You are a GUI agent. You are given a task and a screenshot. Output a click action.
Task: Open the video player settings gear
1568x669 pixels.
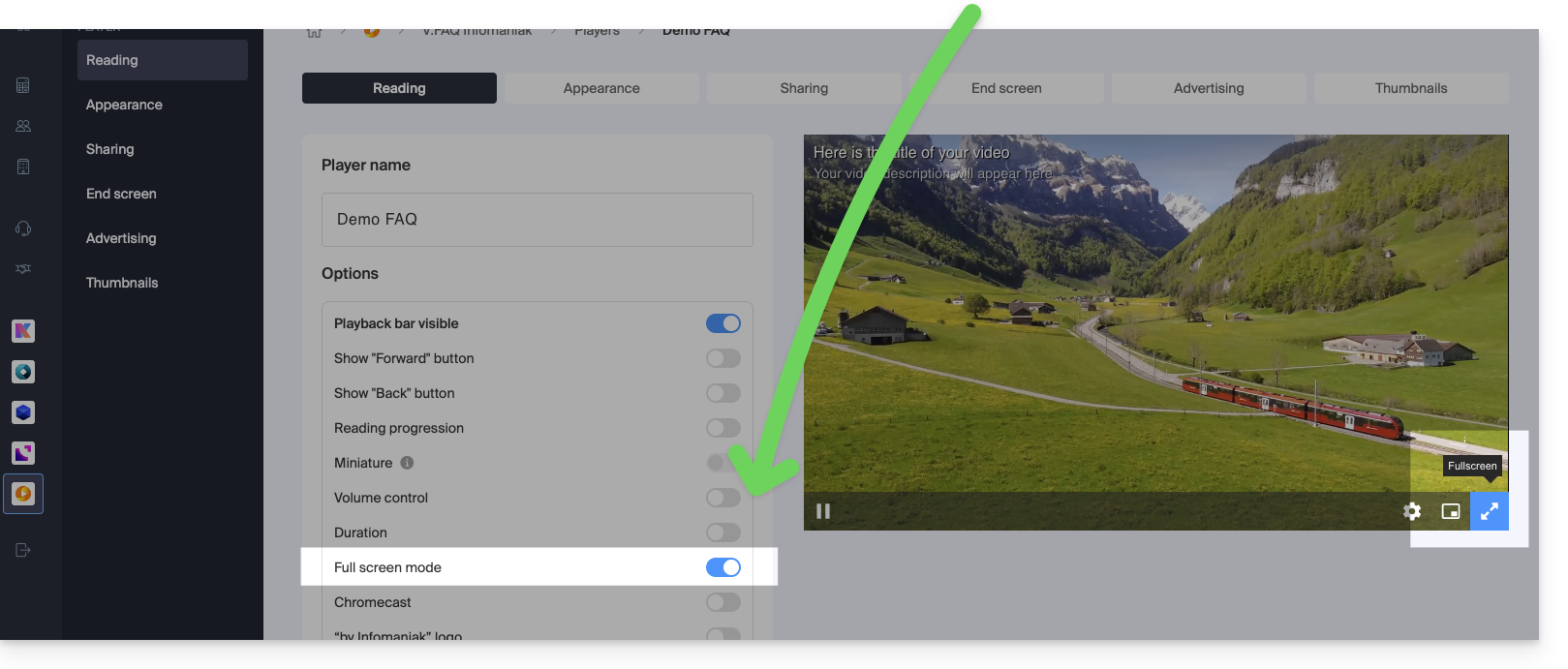coord(1412,511)
